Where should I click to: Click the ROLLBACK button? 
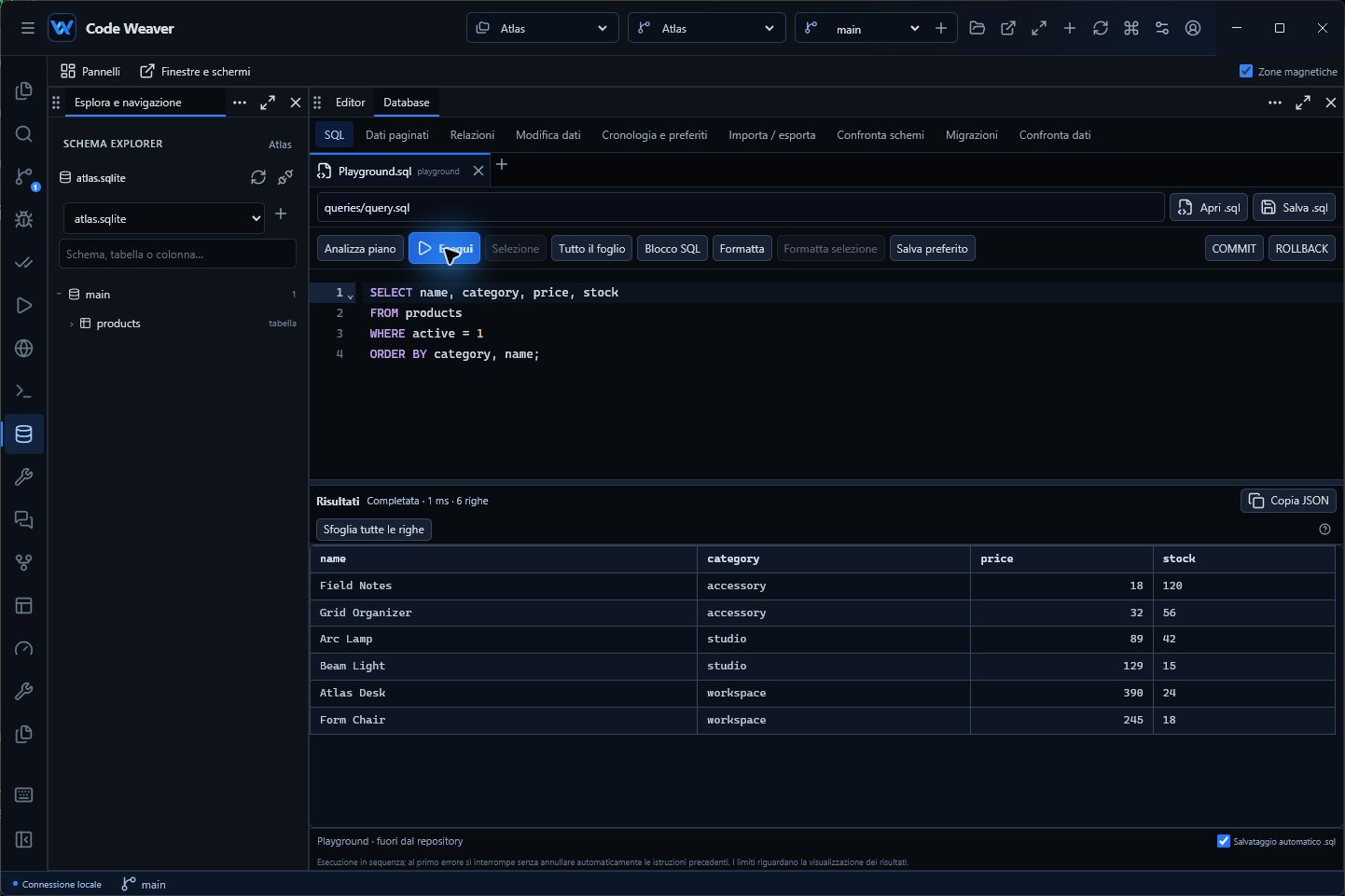pyautogui.click(x=1302, y=249)
